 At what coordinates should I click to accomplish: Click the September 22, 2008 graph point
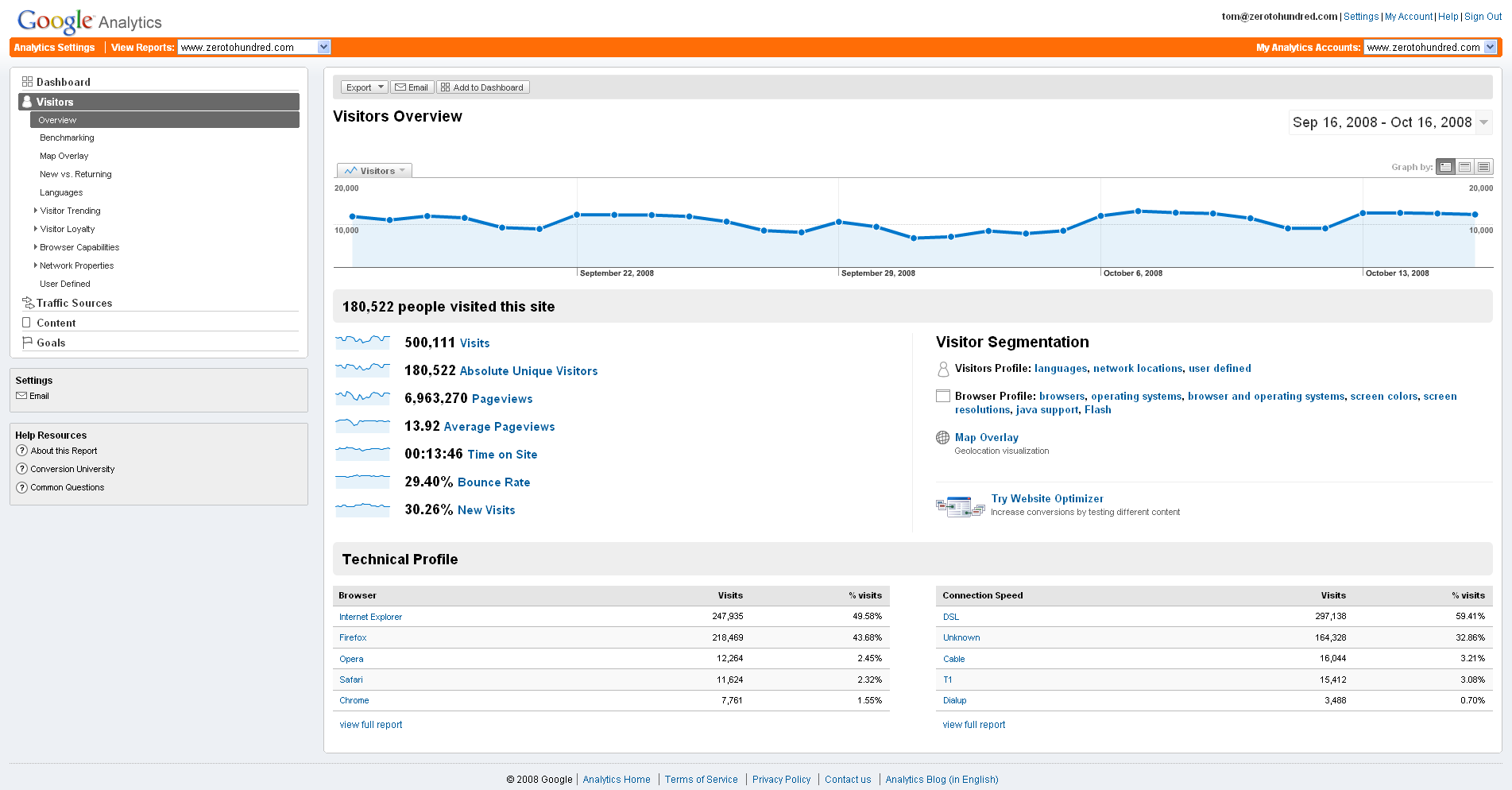[x=577, y=215]
